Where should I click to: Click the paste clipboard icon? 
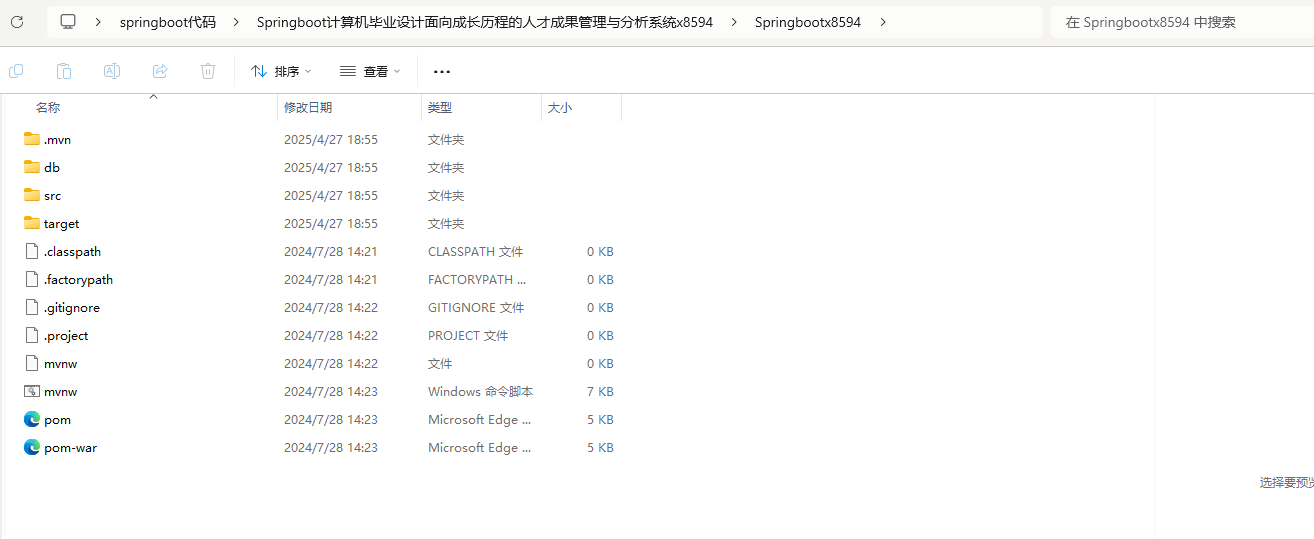click(x=64, y=71)
